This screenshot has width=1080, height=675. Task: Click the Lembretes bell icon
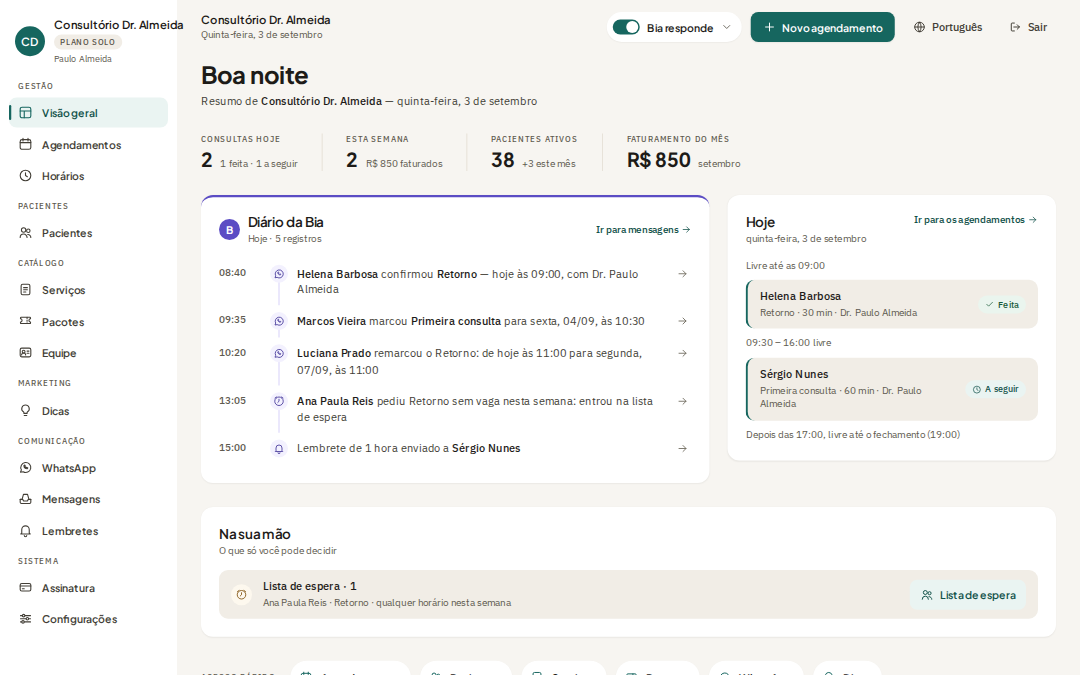[x=25, y=531]
